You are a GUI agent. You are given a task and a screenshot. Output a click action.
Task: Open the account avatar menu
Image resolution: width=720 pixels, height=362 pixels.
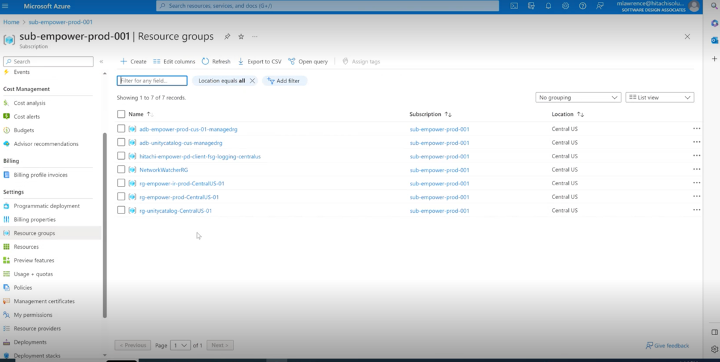[694, 6]
